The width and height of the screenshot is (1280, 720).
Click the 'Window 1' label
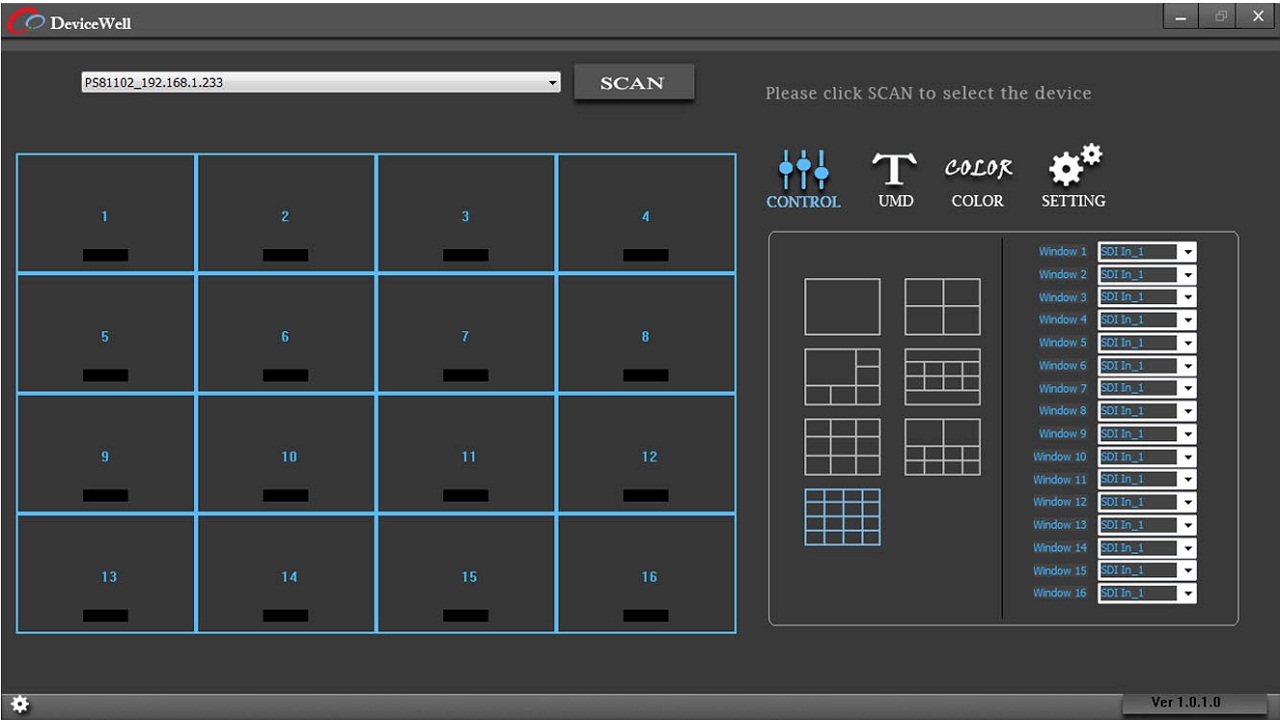click(1062, 252)
